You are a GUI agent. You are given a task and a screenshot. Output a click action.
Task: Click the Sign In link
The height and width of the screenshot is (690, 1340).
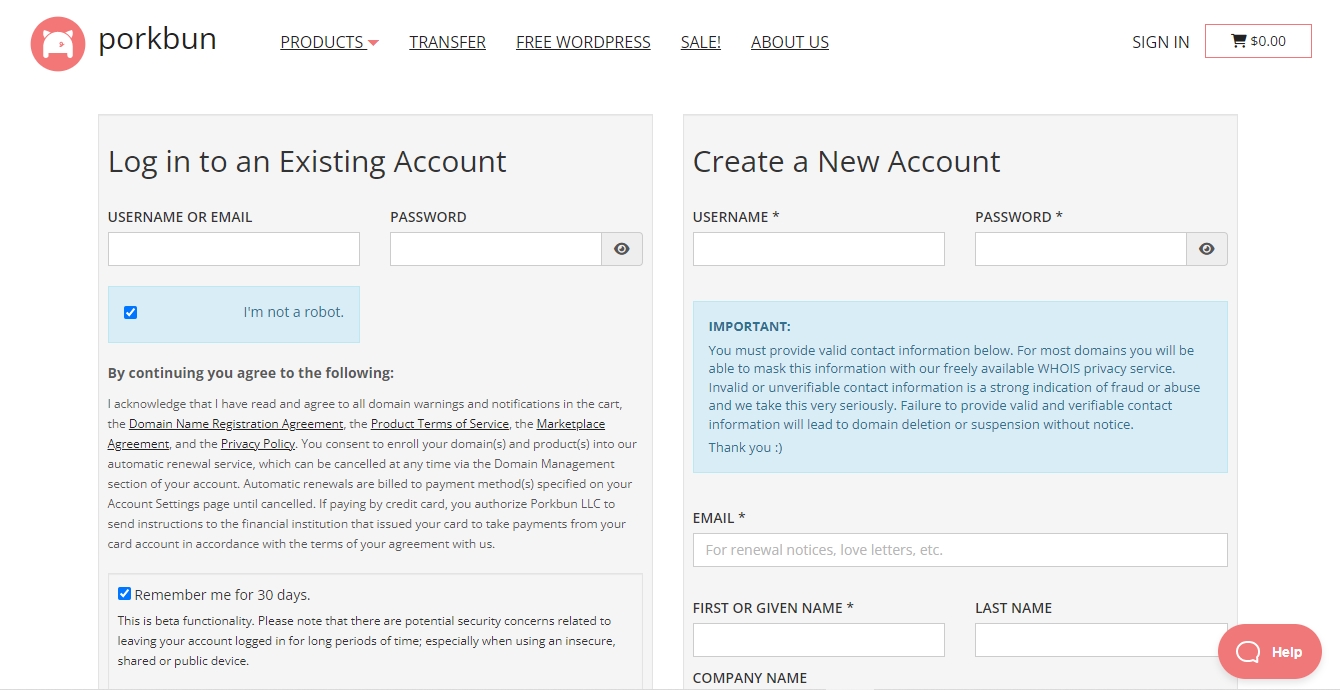coord(1160,42)
